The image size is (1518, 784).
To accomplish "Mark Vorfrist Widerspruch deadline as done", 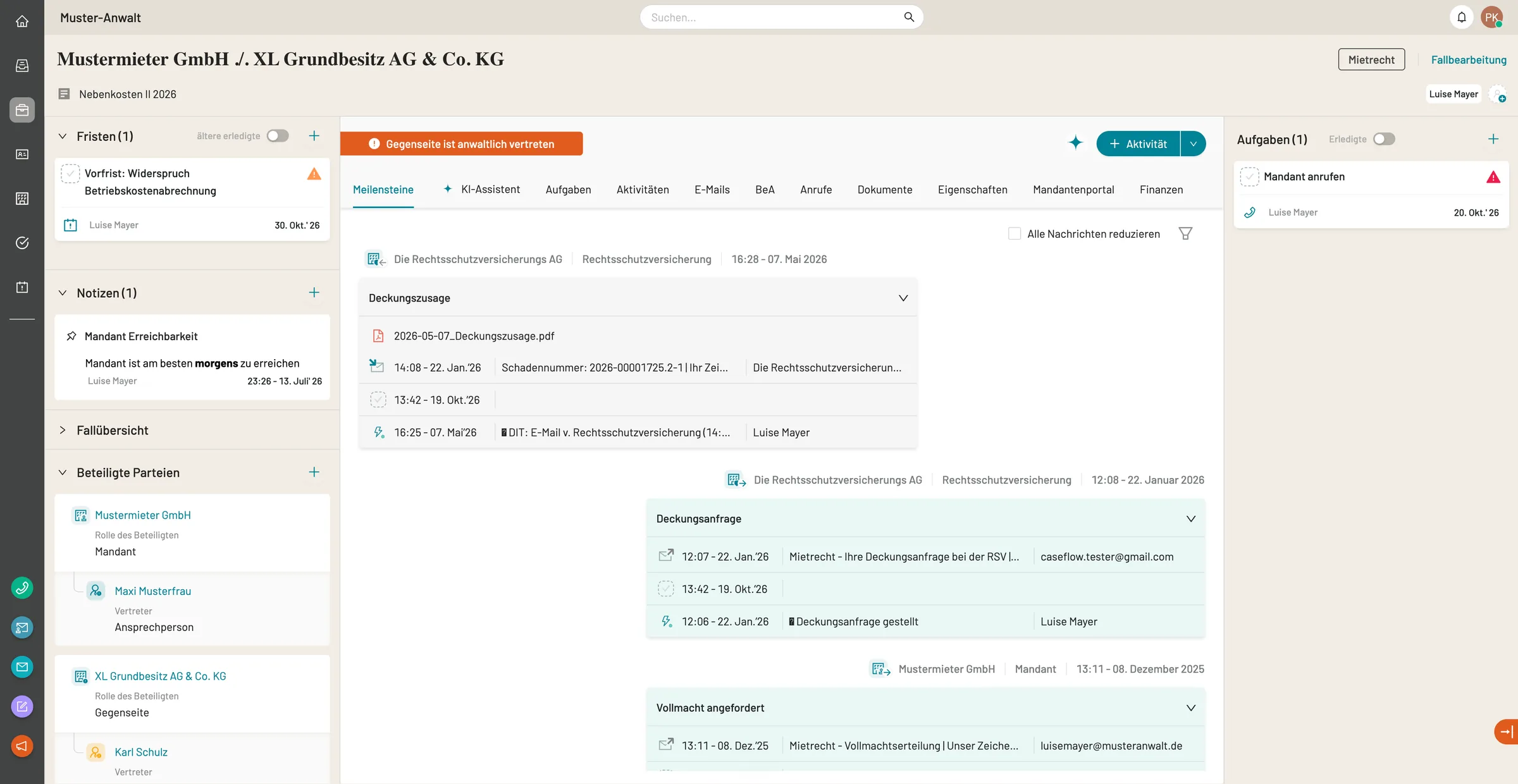I will 70,173.
